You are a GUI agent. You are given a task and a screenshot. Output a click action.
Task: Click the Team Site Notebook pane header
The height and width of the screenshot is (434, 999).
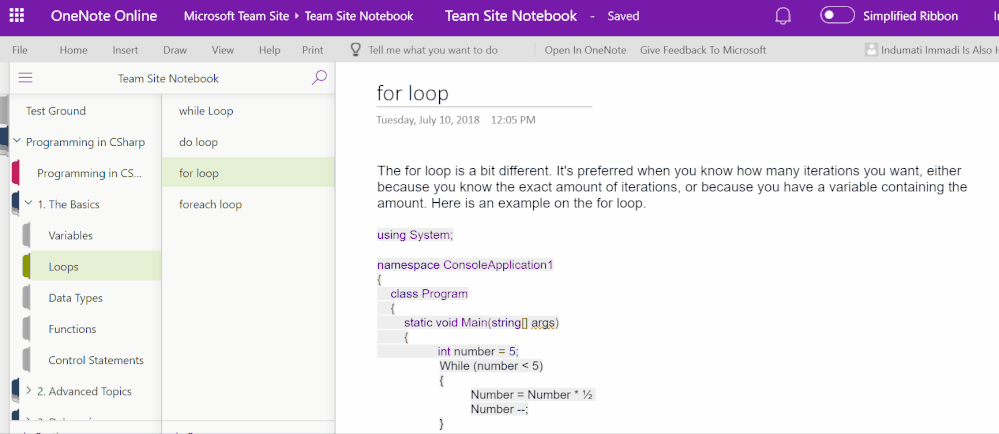pyautogui.click(x=168, y=78)
